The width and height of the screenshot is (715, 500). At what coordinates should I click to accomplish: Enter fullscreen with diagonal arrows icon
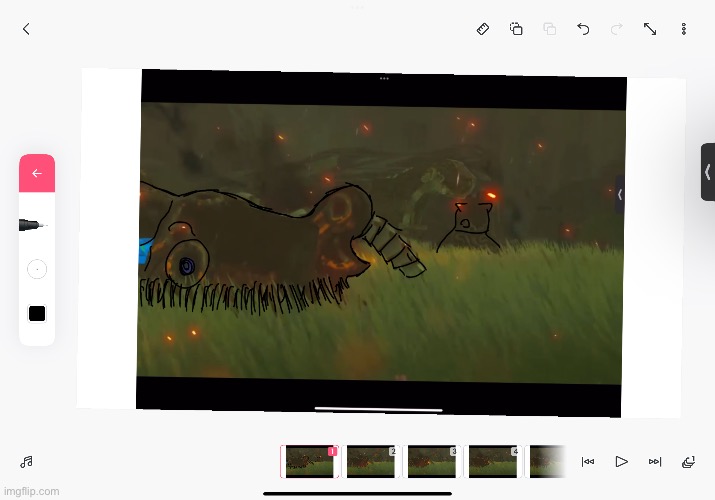coord(650,29)
